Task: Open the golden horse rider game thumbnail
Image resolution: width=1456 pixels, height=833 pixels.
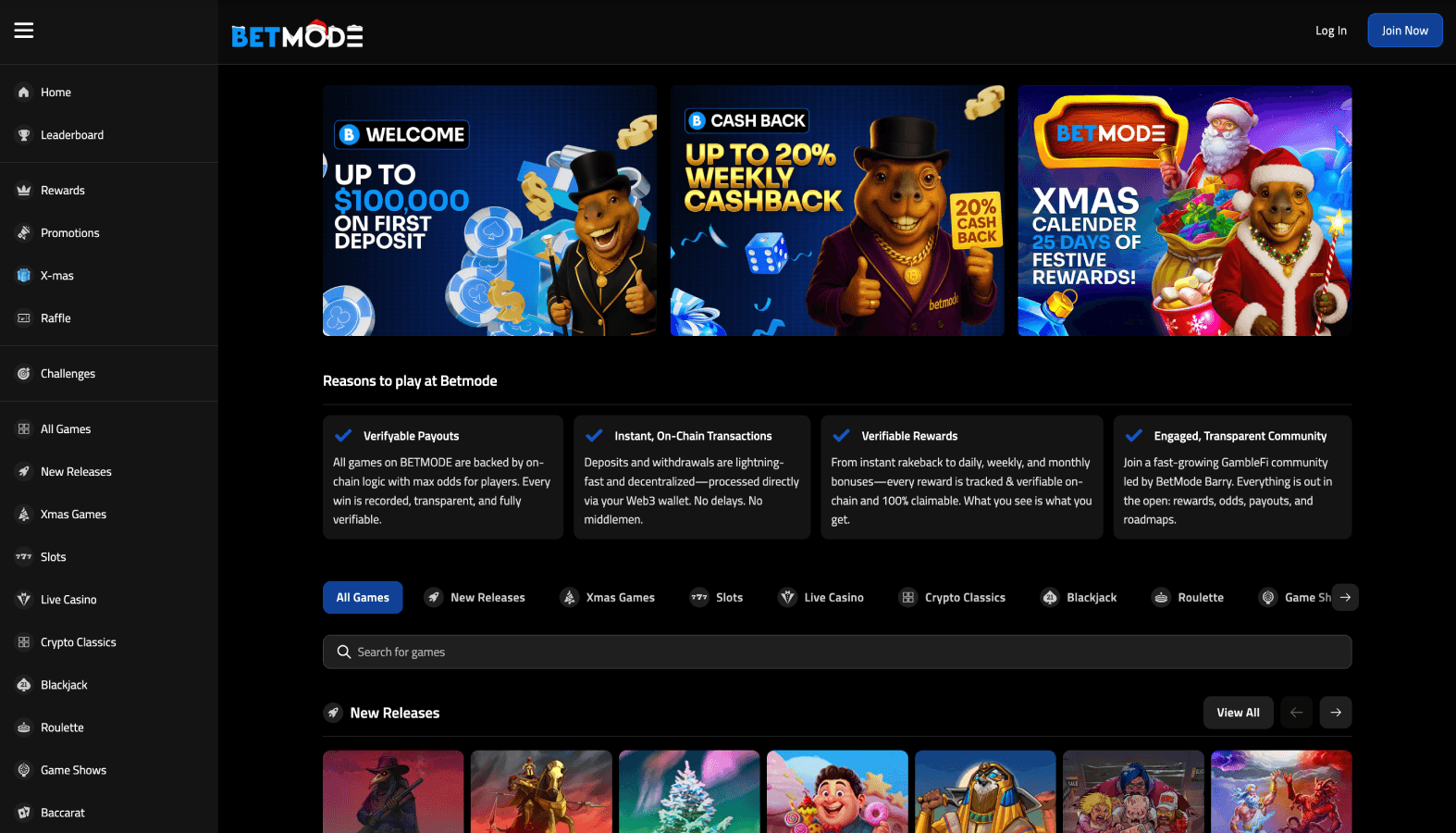Action: (x=541, y=792)
